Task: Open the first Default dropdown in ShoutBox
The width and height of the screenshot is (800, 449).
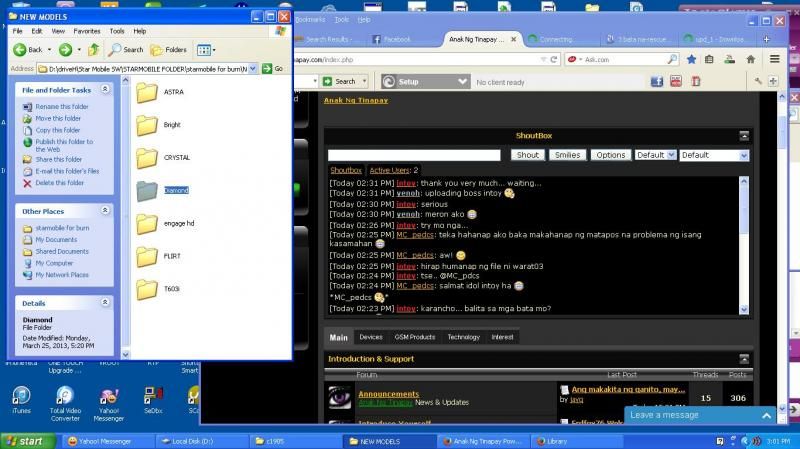Action: coord(655,155)
